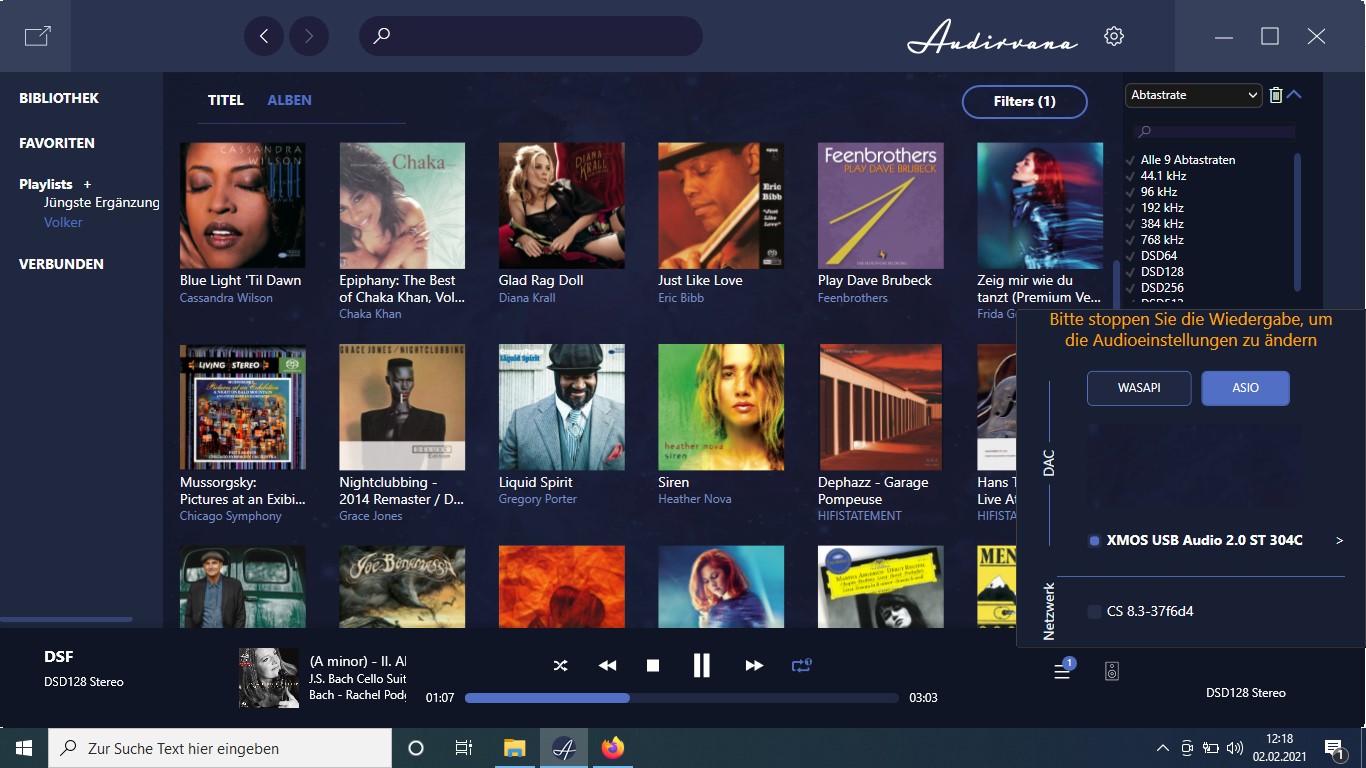Open Task View on the taskbar
Viewport: 1366px width, 768px height.
click(x=464, y=748)
